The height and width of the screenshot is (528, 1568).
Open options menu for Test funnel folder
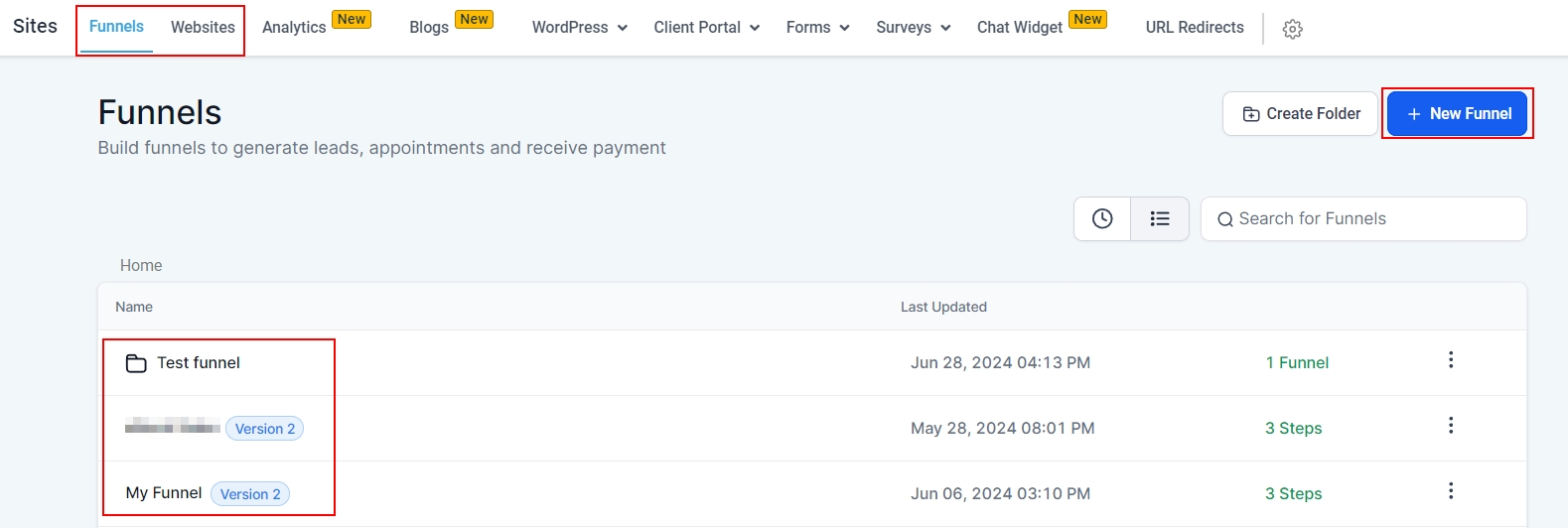[x=1451, y=360]
